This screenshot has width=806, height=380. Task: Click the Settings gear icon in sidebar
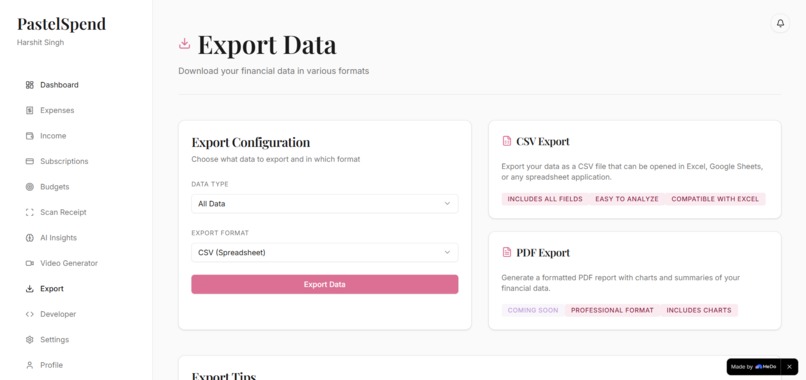(29, 339)
